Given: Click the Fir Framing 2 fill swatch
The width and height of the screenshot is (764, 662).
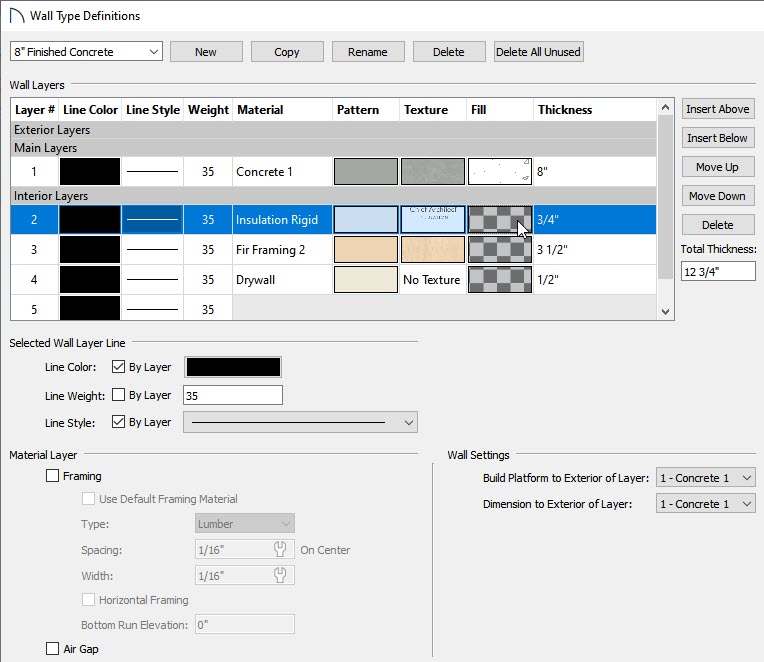Looking at the screenshot, I should [500, 249].
